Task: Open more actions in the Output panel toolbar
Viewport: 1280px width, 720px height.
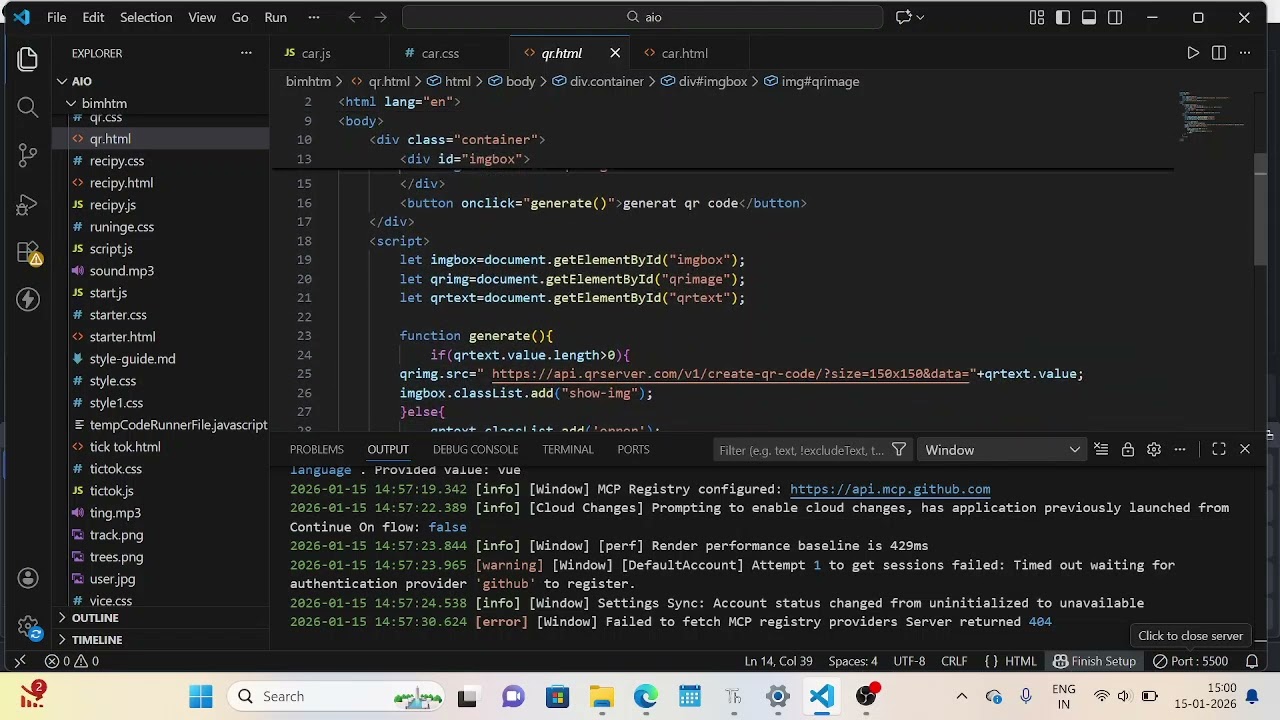Action: coord(1180,450)
